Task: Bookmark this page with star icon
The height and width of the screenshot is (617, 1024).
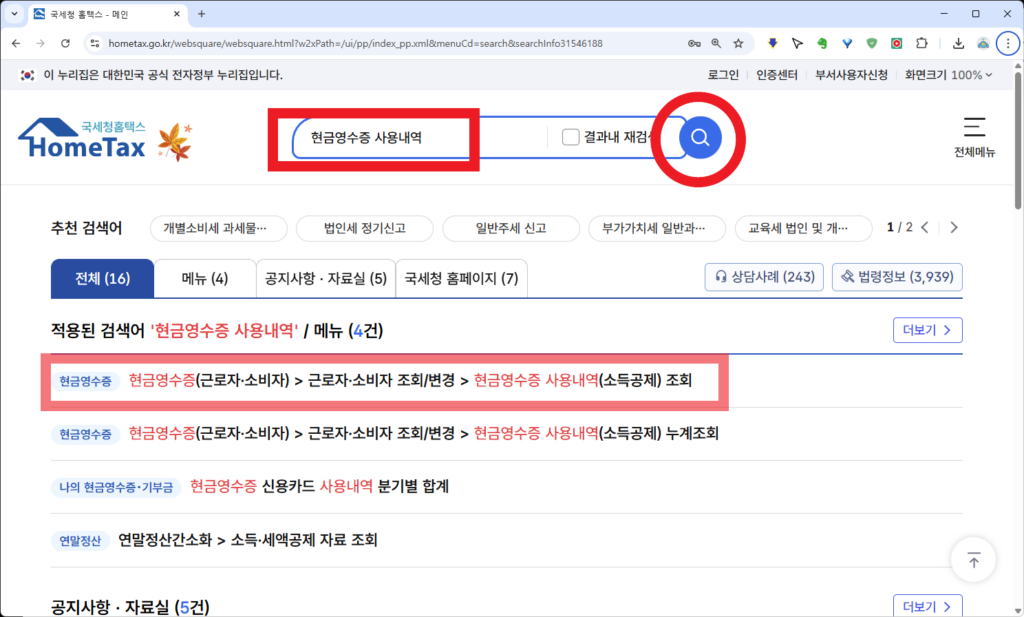Action: tap(738, 44)
